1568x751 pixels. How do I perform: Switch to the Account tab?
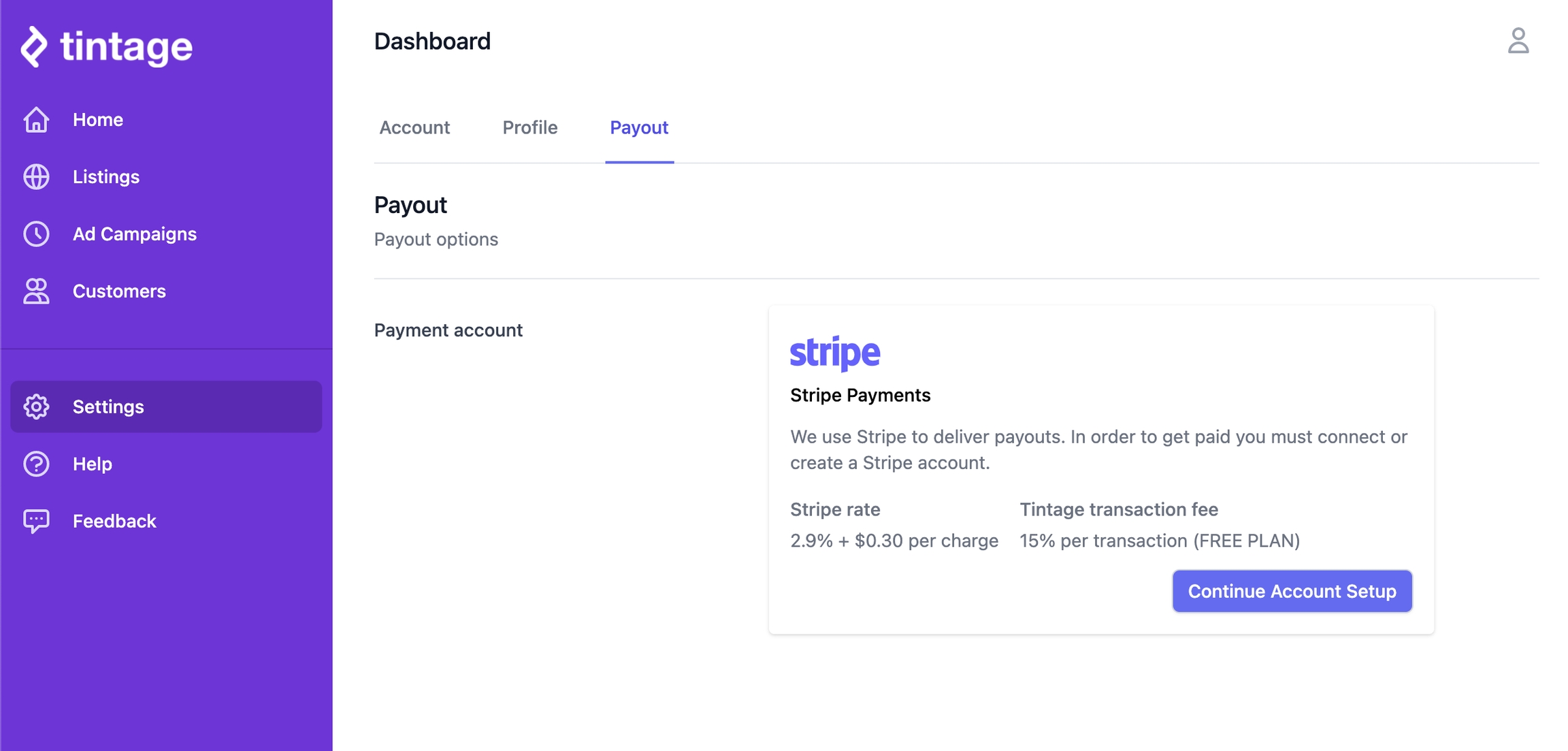[x=414, y=128]
